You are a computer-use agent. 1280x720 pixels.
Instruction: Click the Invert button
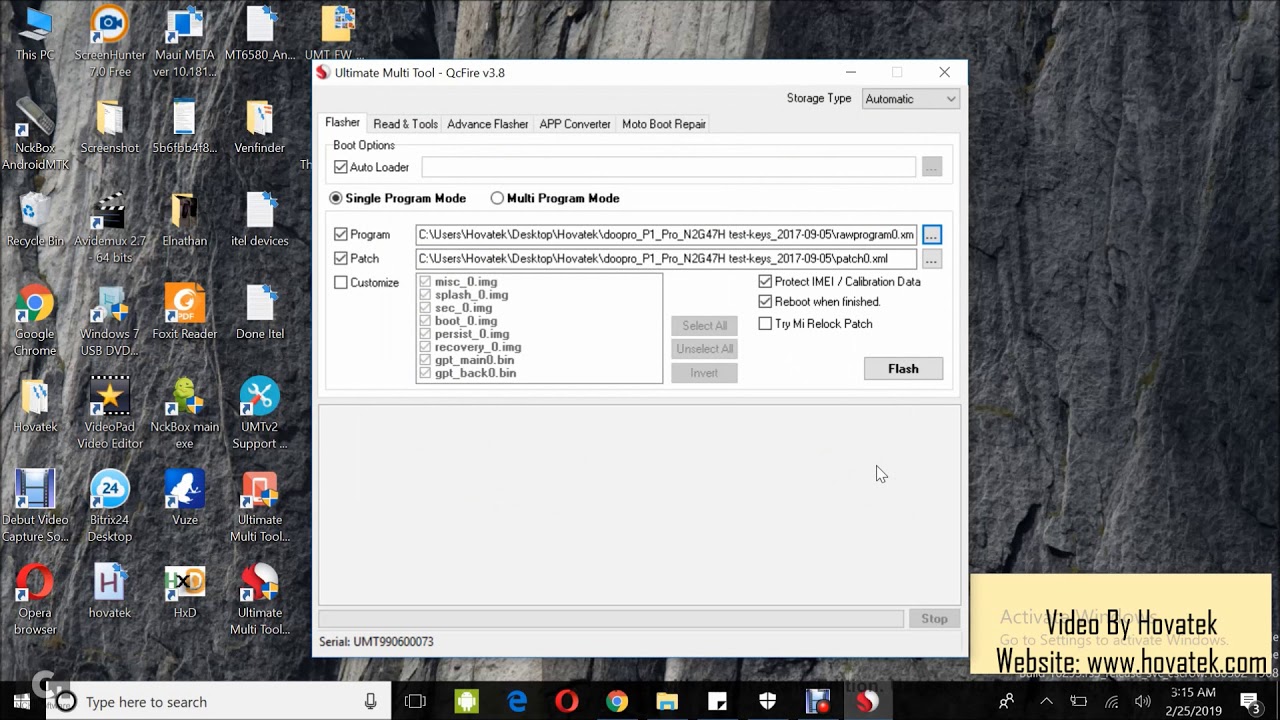click(x=704, y=373)
